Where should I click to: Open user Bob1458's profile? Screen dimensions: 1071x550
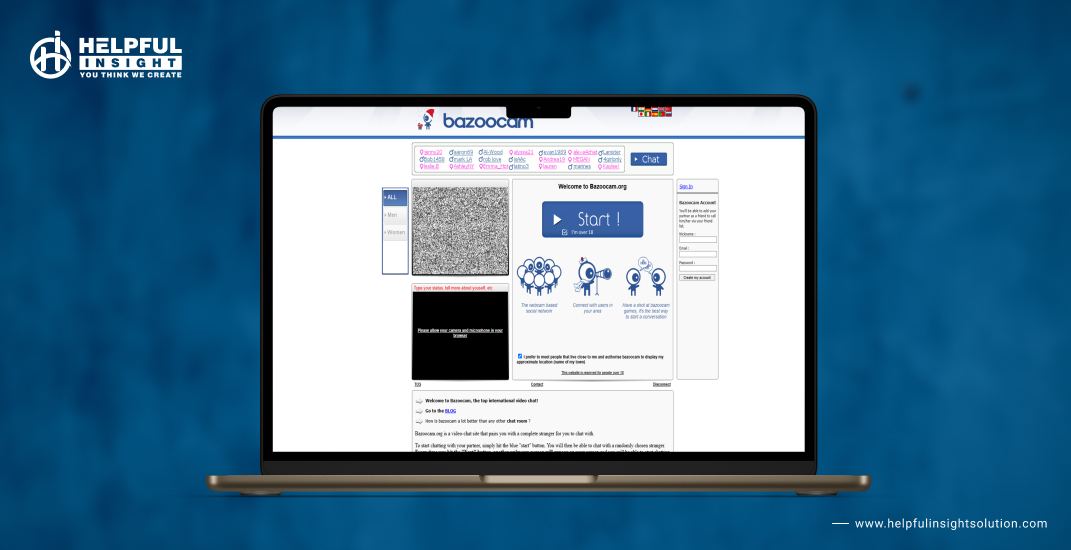tap(434, 159)
